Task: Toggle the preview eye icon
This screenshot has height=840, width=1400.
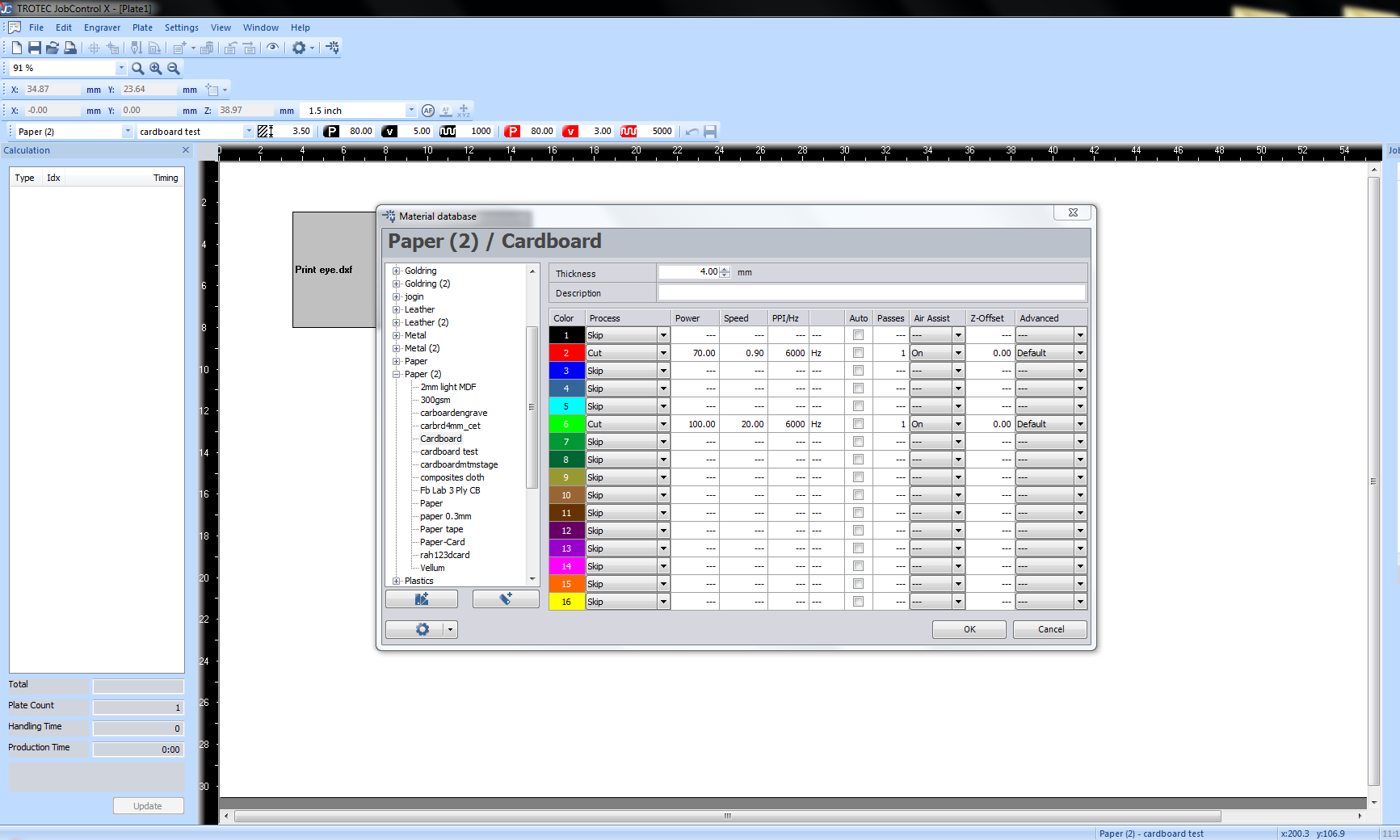Action: coord(273,48)
